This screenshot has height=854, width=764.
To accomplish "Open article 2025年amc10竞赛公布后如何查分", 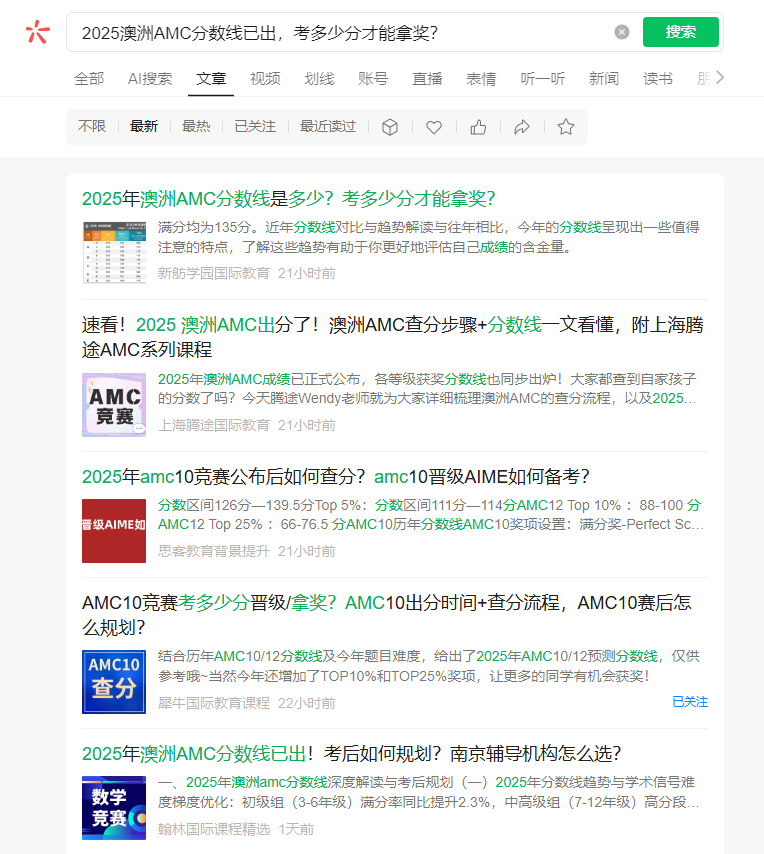I will point(335,477).
